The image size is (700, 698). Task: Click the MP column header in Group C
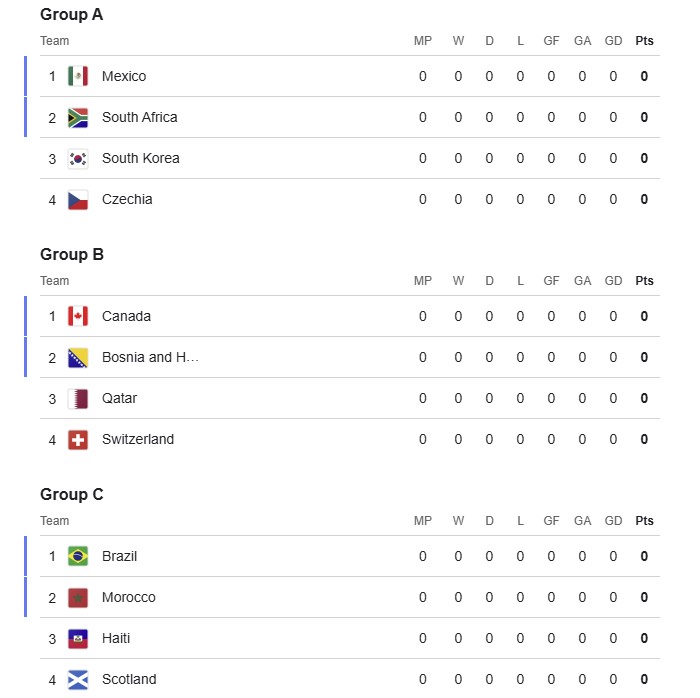pos(423,521)
